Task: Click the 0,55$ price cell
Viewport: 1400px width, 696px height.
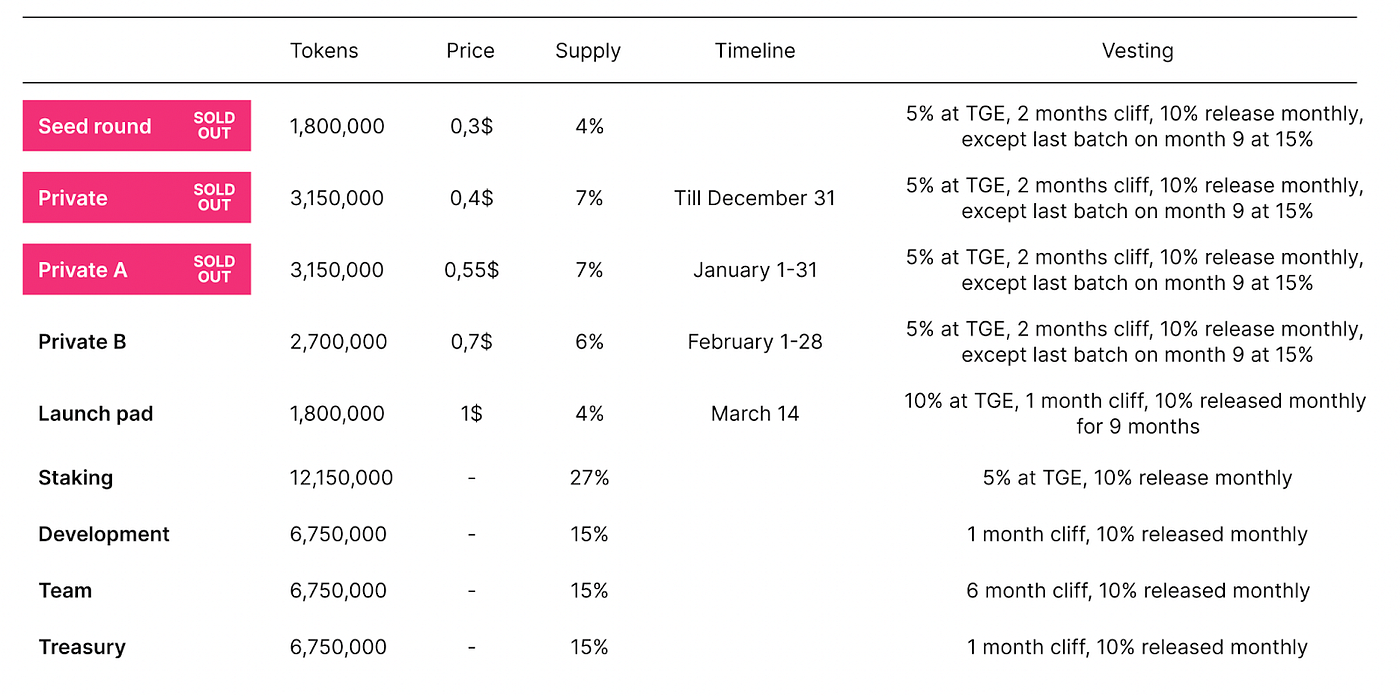Action: click(x=470, y=270)
